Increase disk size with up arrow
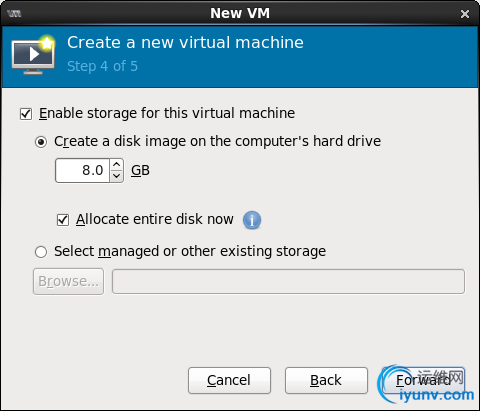The width and height of the screenshot is (480, 411). [x=117, y=165]
